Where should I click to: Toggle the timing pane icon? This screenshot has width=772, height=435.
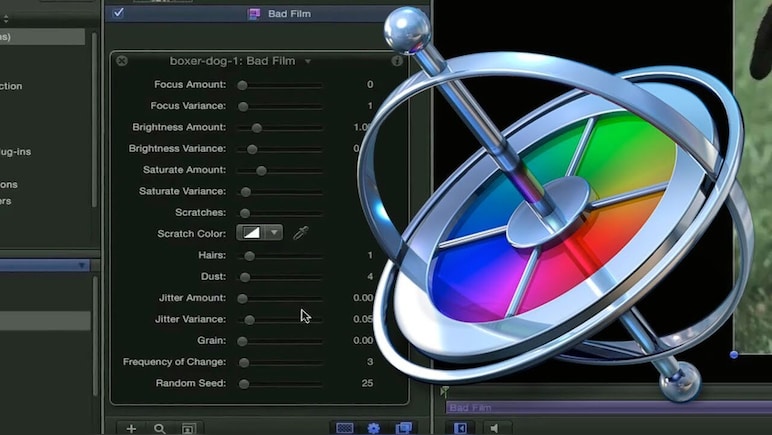(461, 428)
